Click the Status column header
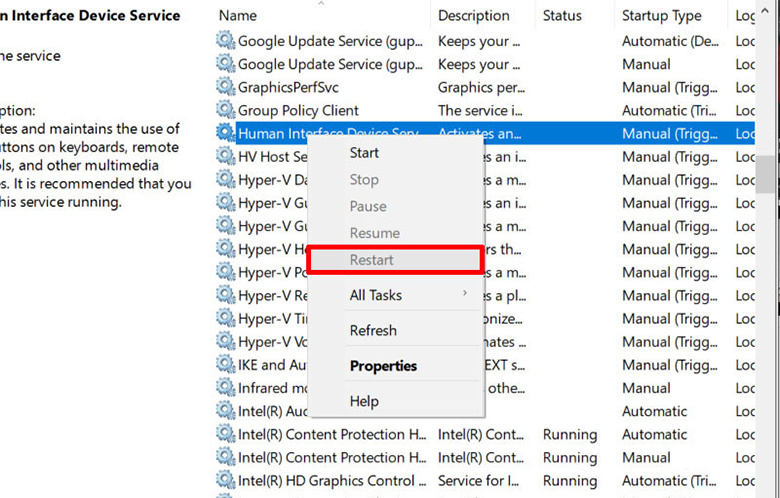The image size is (780, 498). [x=562, y=16]
